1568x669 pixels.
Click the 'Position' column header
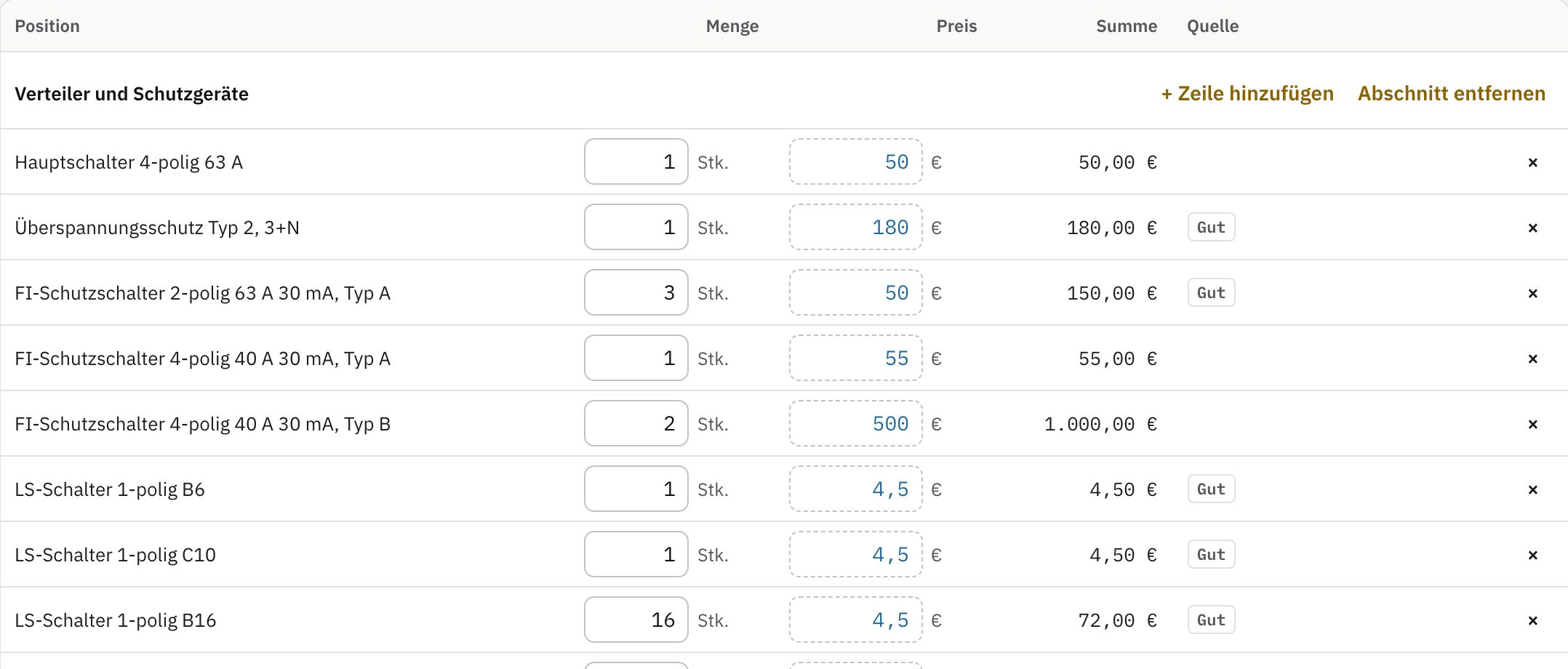coord(47,26)
